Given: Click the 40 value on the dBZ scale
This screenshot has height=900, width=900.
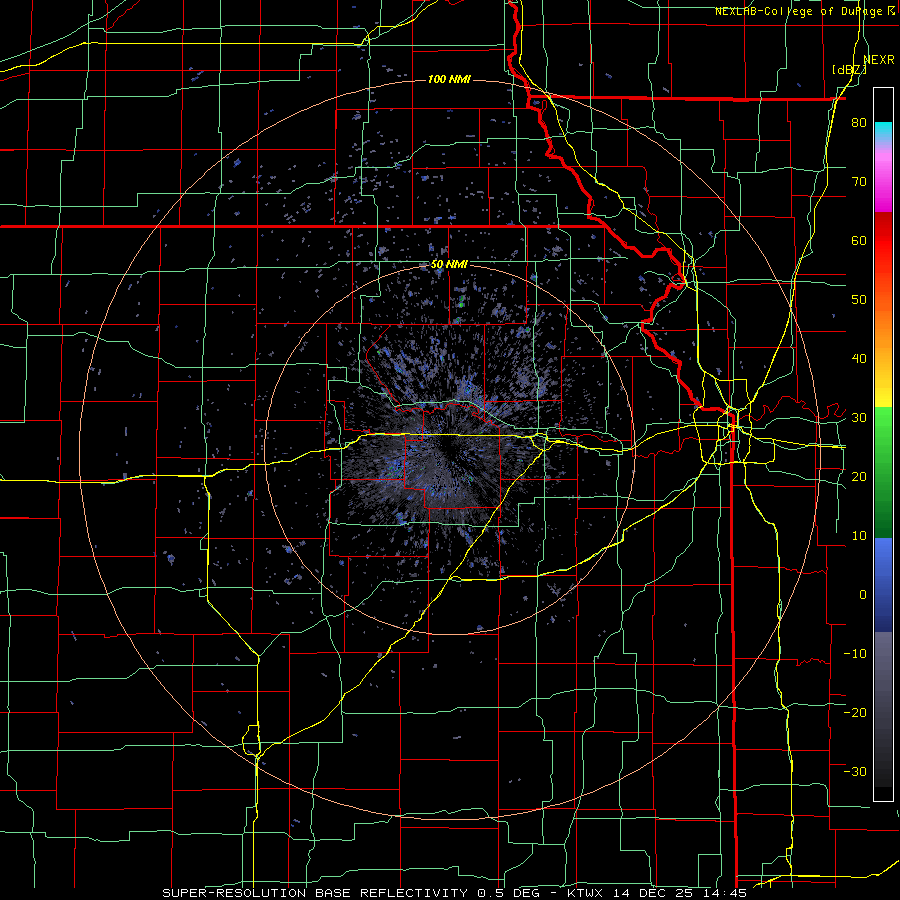Looking at the screenshot, I should (859, 359).
